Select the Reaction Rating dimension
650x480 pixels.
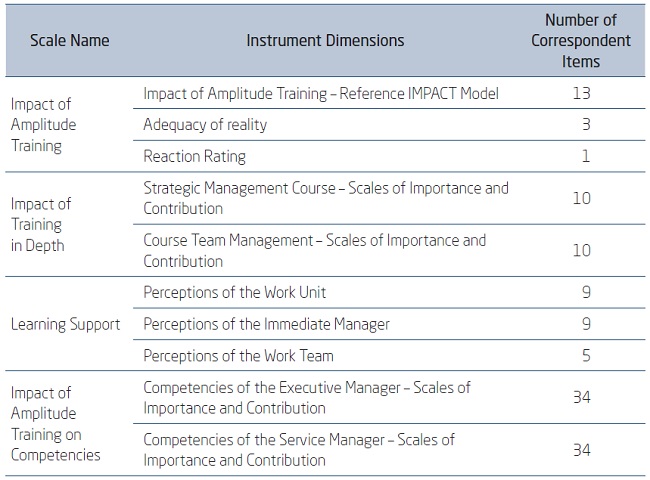194,156
